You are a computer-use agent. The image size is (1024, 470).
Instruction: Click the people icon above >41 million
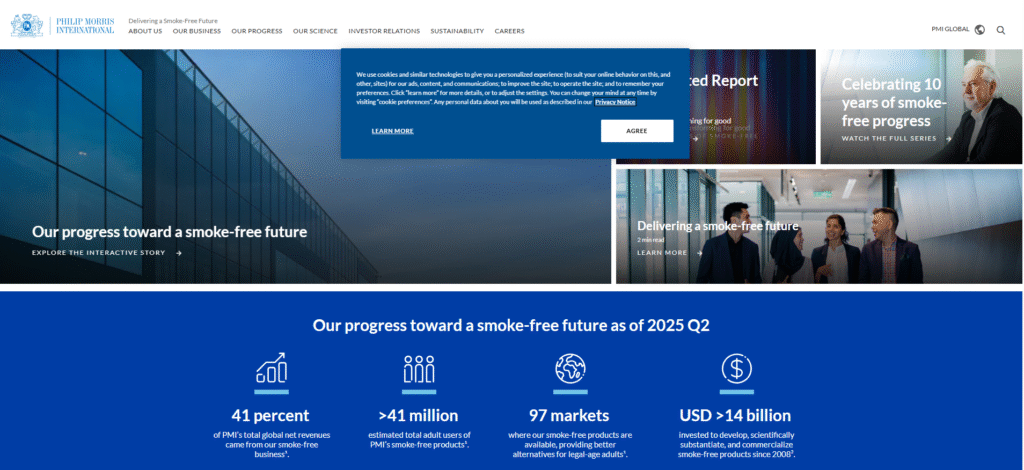(x=419, y=369)
